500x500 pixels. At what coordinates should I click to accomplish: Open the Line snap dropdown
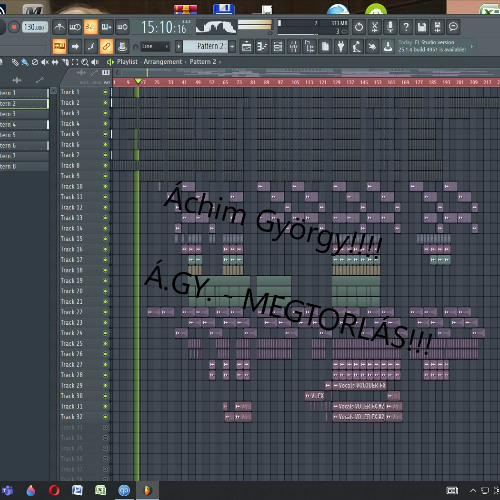[155, 46]
